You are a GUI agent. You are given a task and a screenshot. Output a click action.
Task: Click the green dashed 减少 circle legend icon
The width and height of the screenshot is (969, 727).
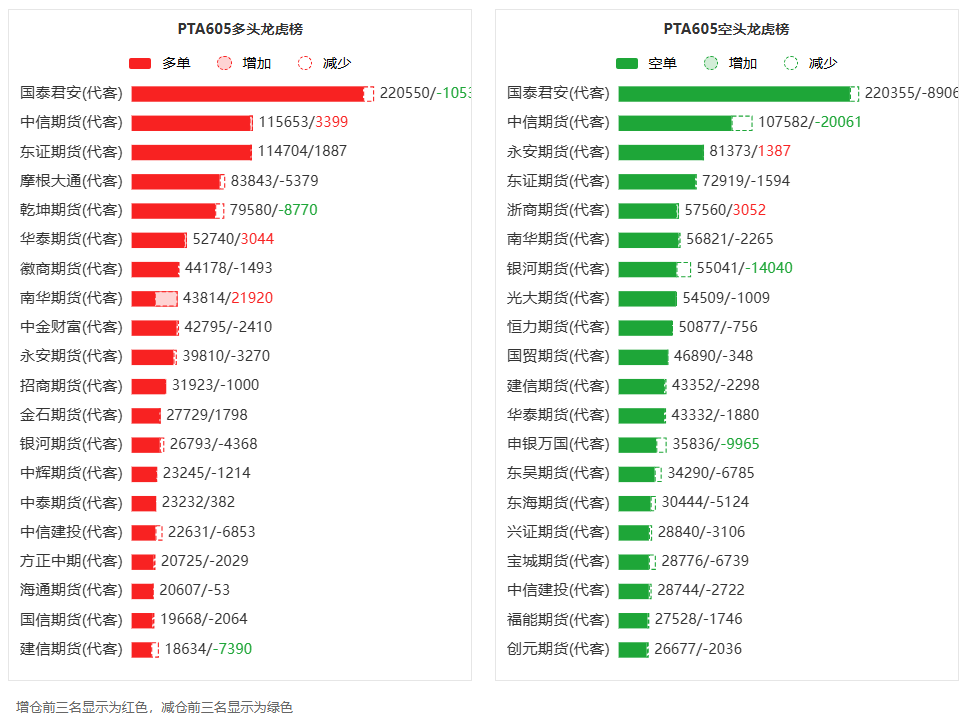coord(791,64)
